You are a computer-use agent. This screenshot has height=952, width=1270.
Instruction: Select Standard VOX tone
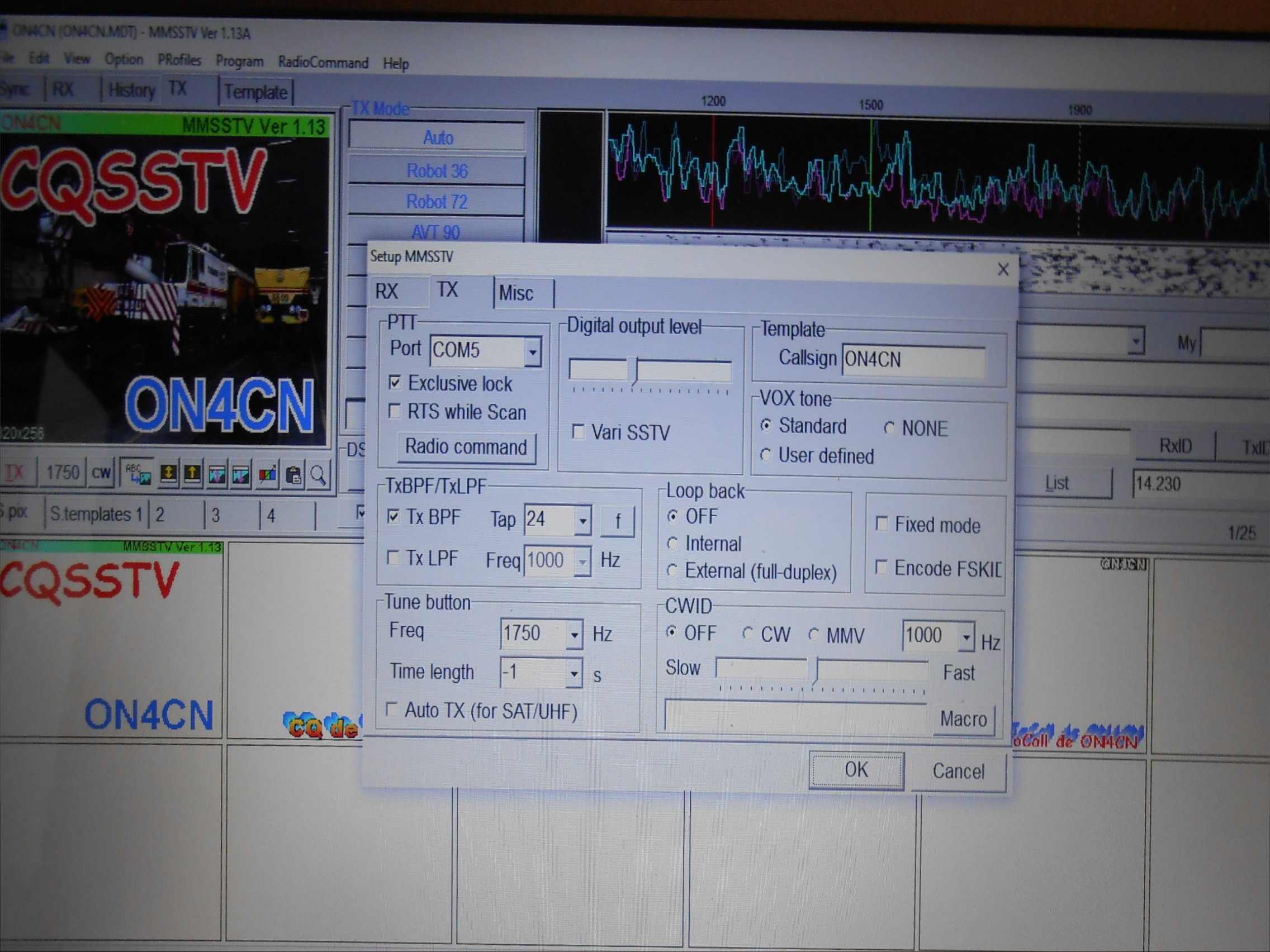coord(766,425)
